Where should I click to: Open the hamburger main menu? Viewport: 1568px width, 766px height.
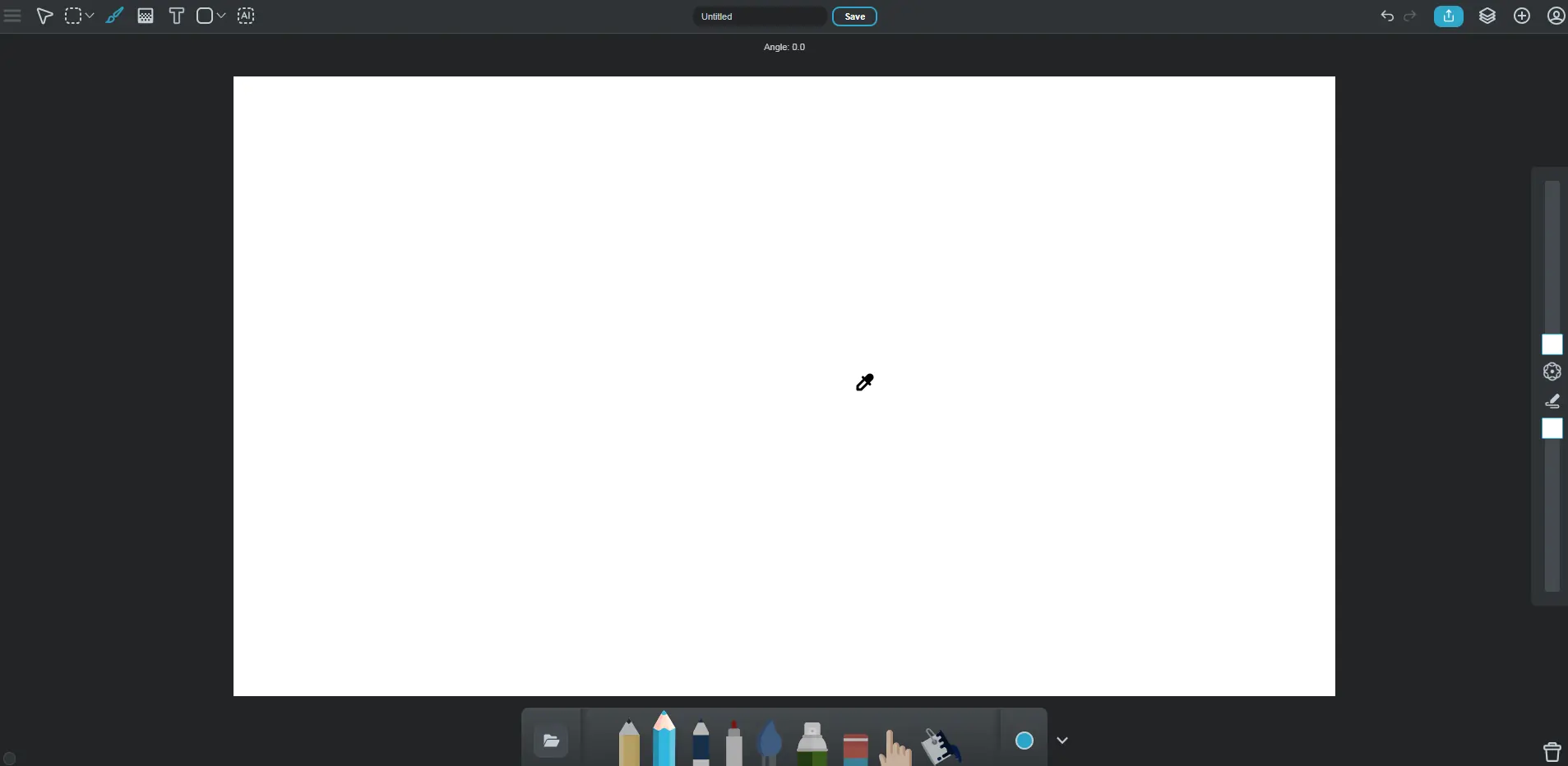pyautogui.click(x=12, y=16)
